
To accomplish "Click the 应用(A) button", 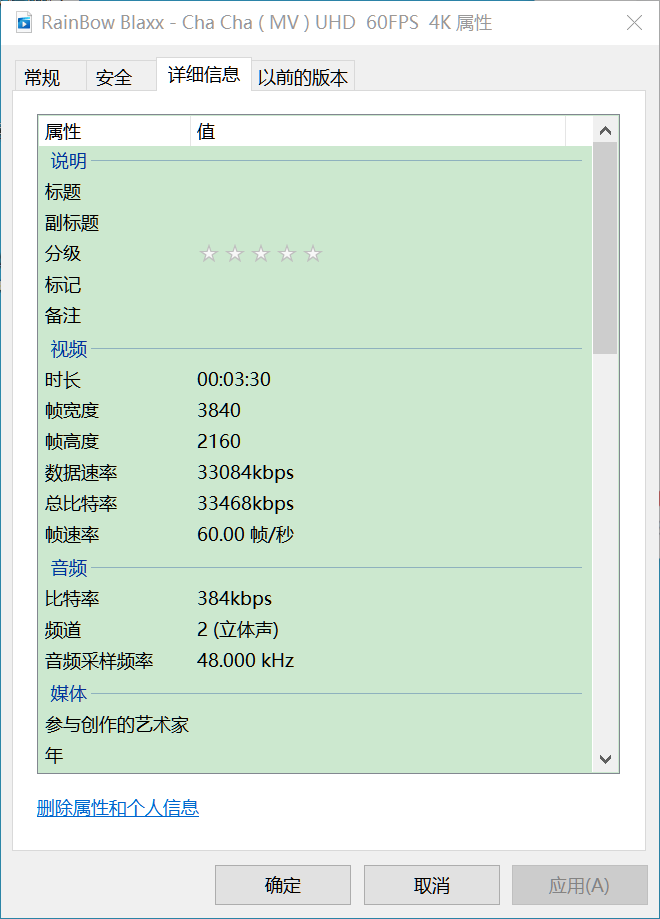I will [x=580, y=885].
